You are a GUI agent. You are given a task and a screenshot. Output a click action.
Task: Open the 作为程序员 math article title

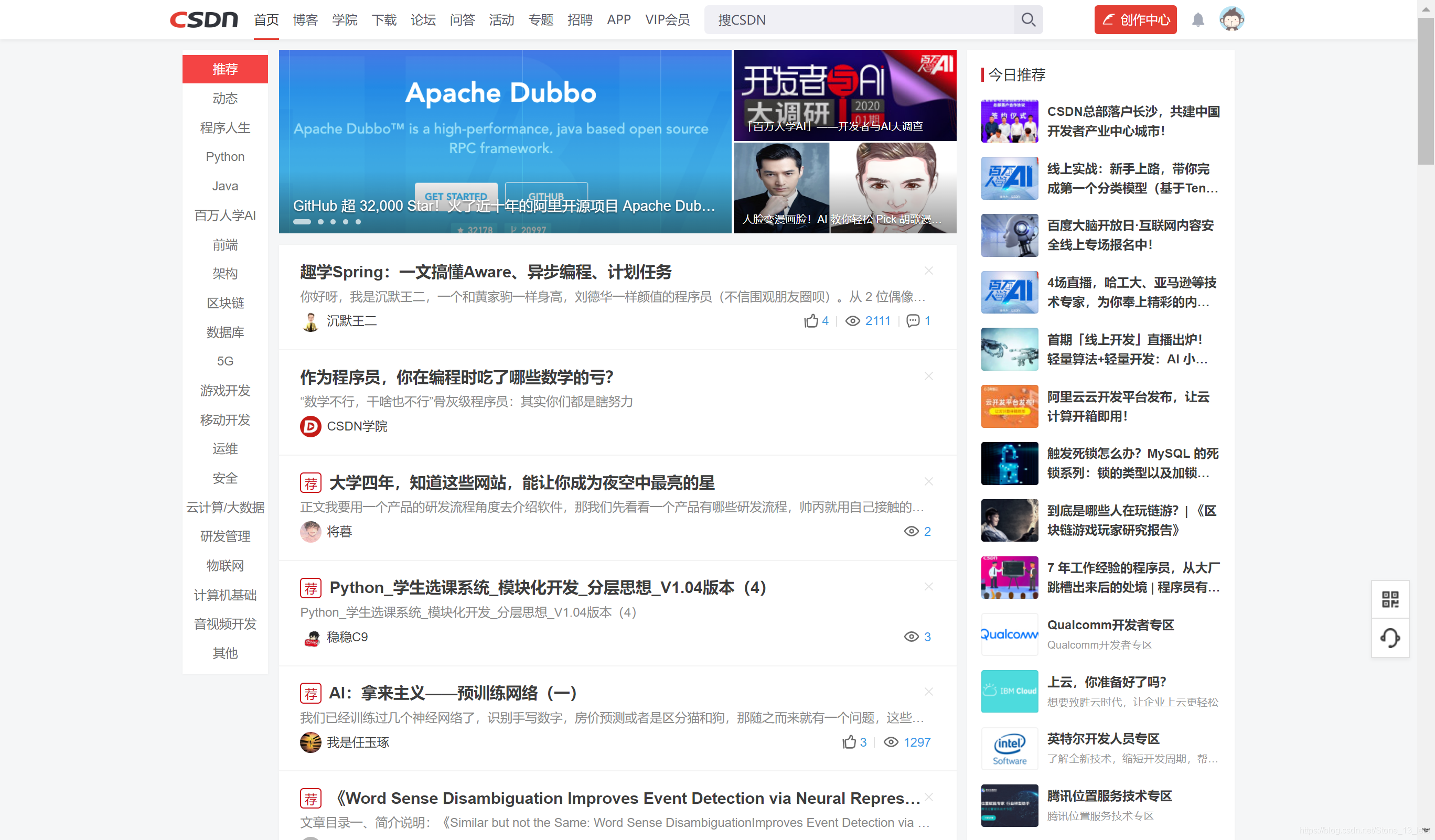pos(457,377)
